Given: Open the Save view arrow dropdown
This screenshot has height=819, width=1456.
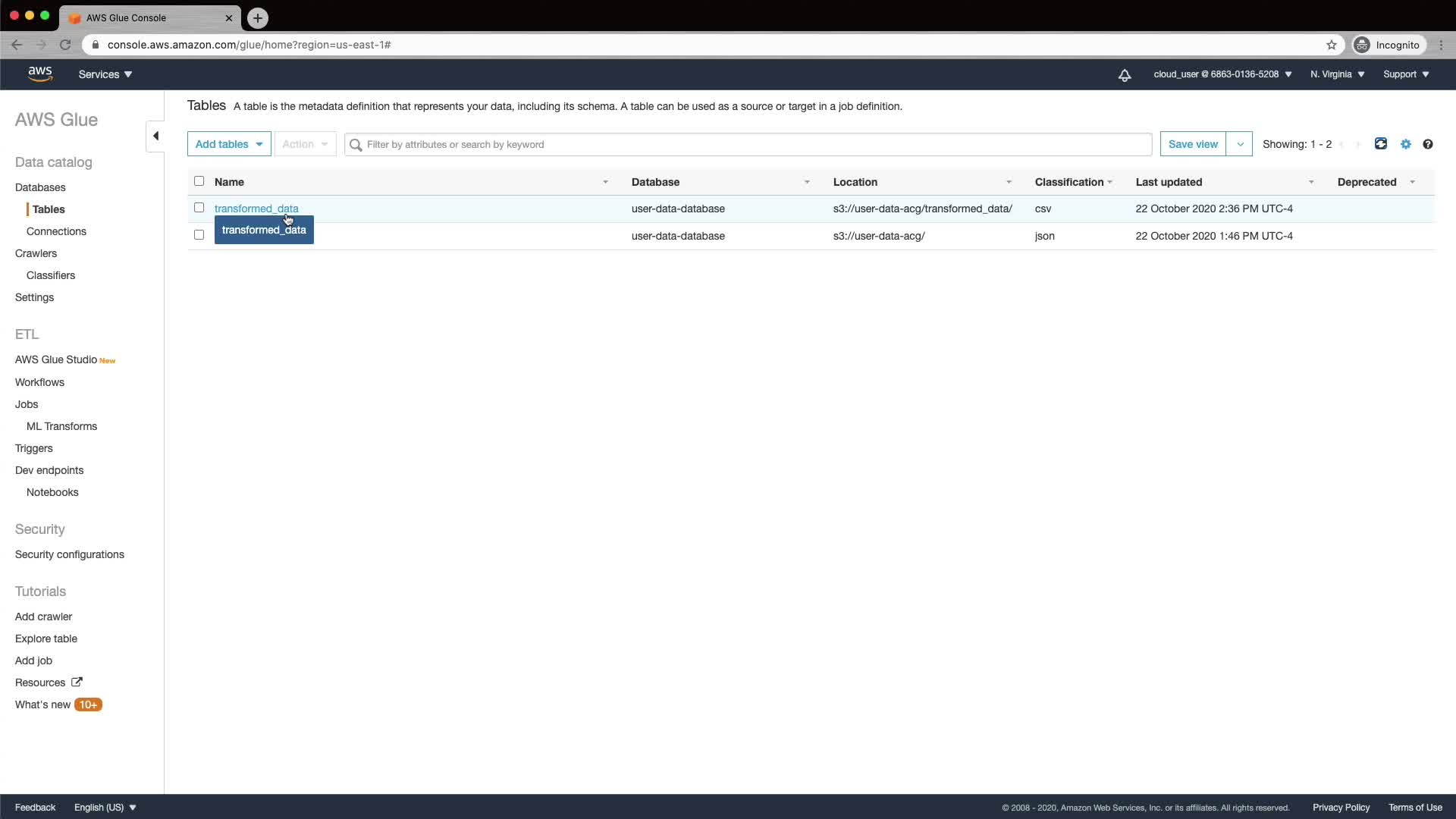Looking at the screenshot, I should 1240,144.
